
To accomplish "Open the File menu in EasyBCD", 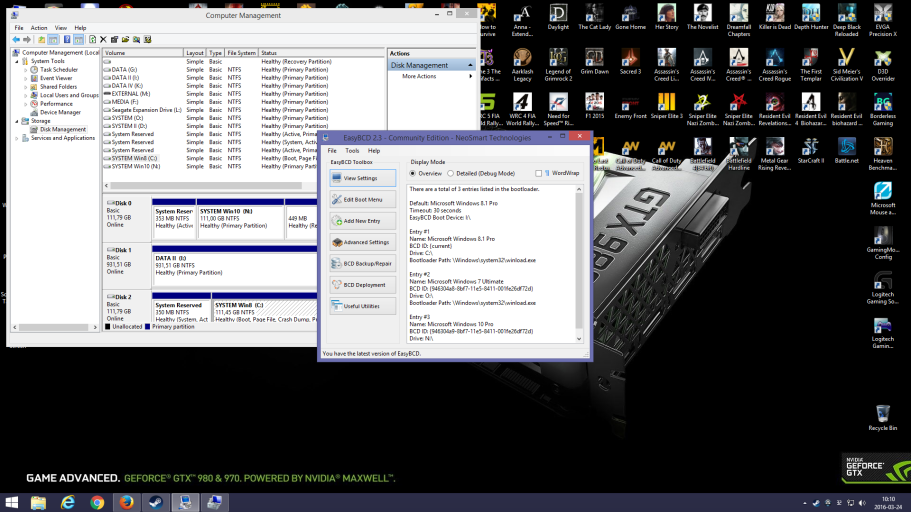I will point(332,151).
